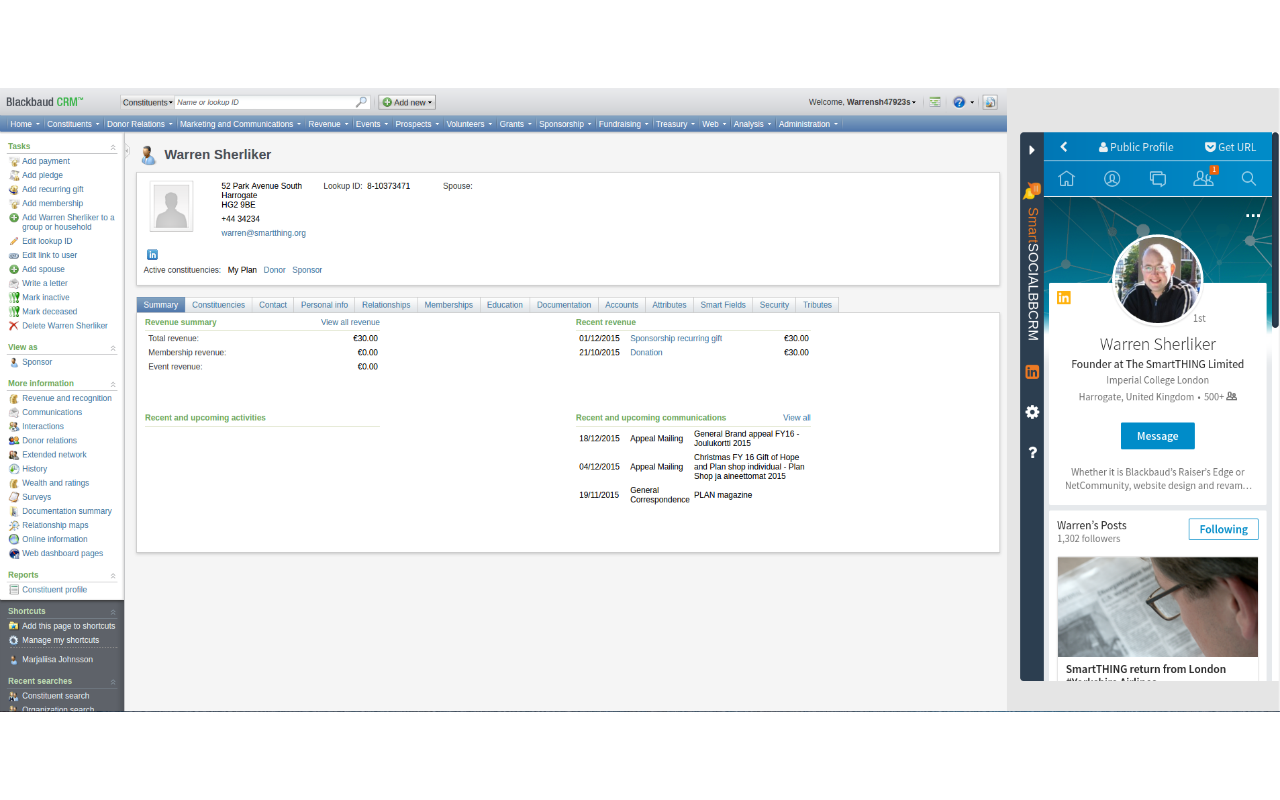Click View all revenue link

(x=350, y=322)
